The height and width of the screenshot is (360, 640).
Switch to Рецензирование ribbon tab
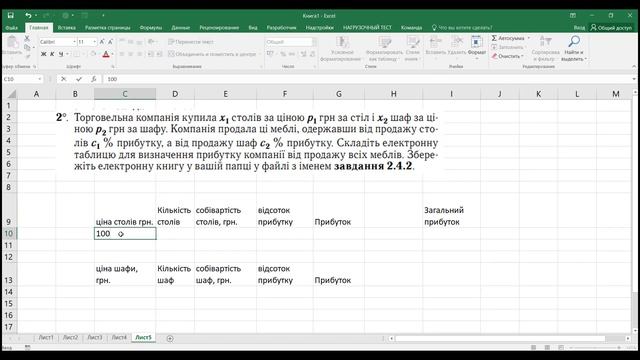click(x=219, y=28)
